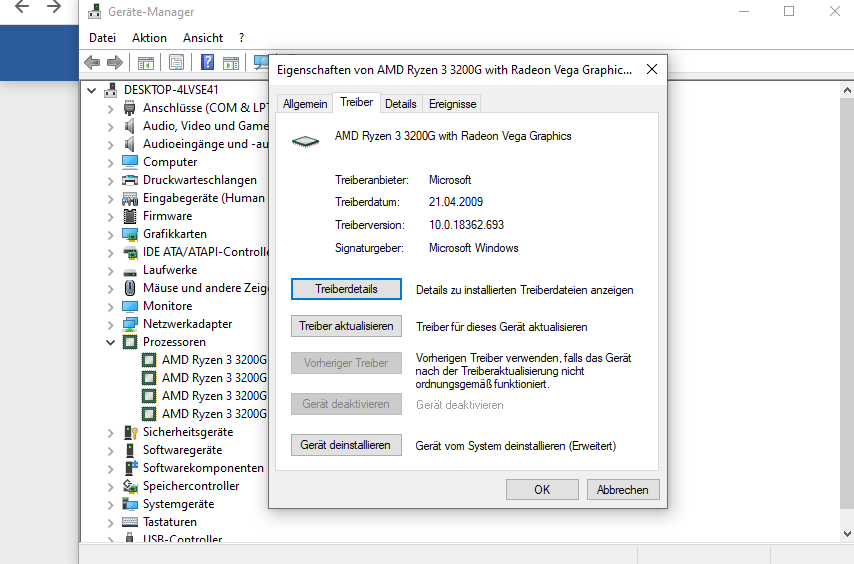
Task: Expand the Systemgeräte node
Action: click(111, 505)
